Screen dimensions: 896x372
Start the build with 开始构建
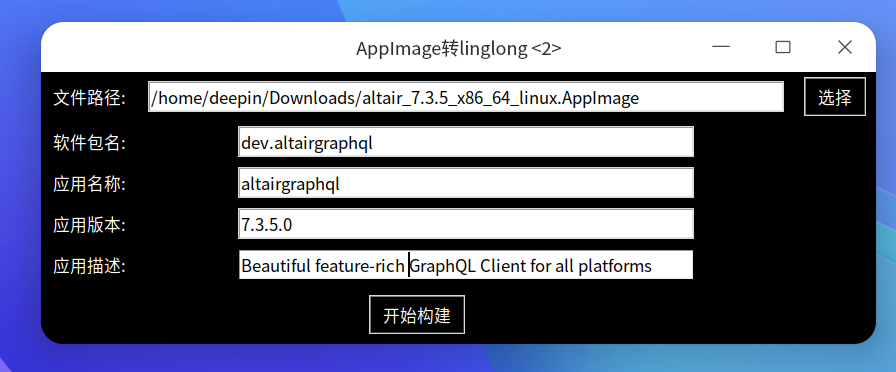417,315
